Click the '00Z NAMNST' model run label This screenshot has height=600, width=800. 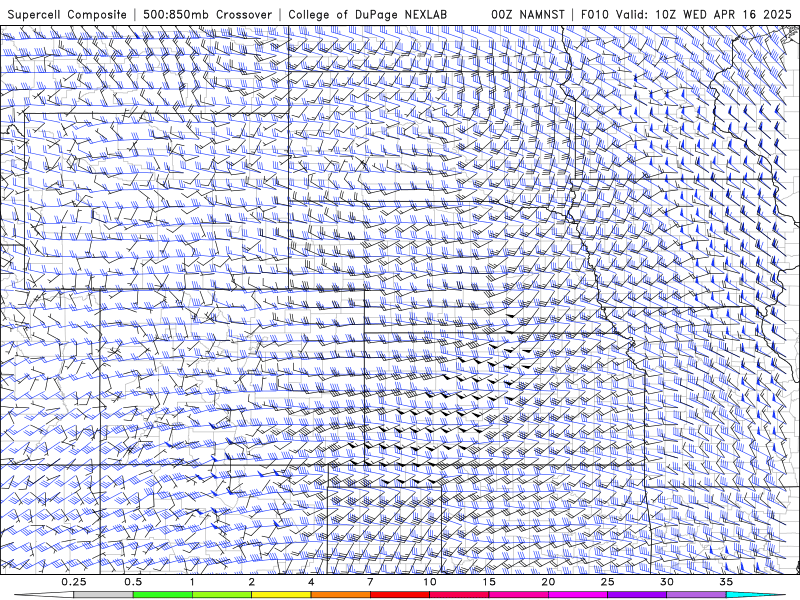pos(528,14)
